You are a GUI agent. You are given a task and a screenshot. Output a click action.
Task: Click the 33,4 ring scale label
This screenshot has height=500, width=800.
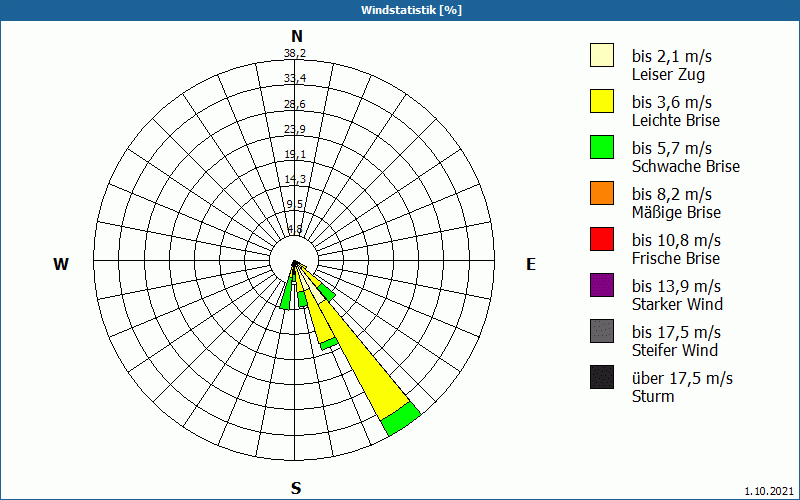(x=295, y=79)
